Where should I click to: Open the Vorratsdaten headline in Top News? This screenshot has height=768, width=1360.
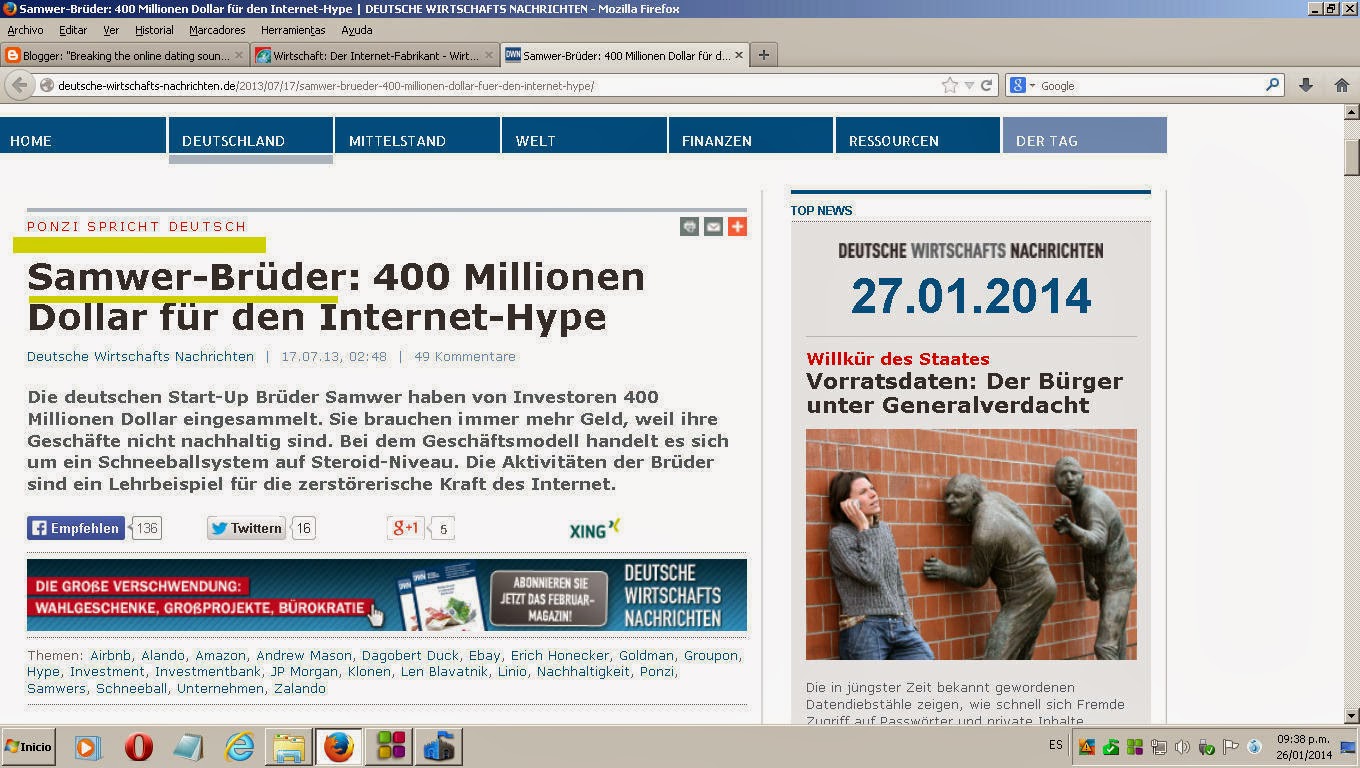point(964,393)
